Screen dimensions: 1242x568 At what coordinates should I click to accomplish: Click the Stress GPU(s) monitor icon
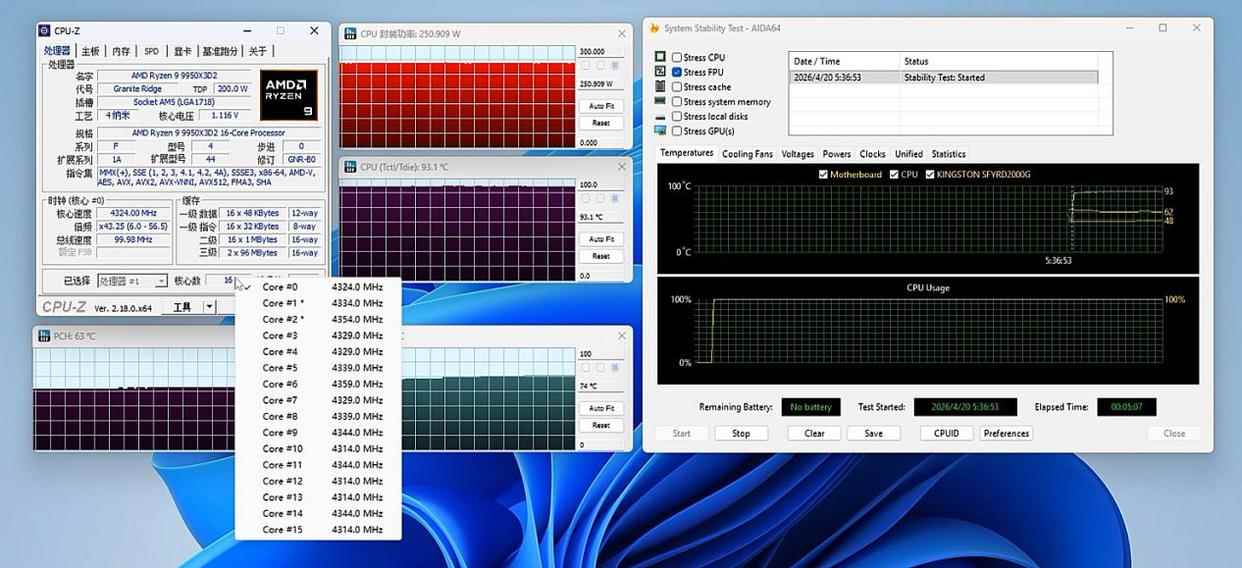click(660, 131)
